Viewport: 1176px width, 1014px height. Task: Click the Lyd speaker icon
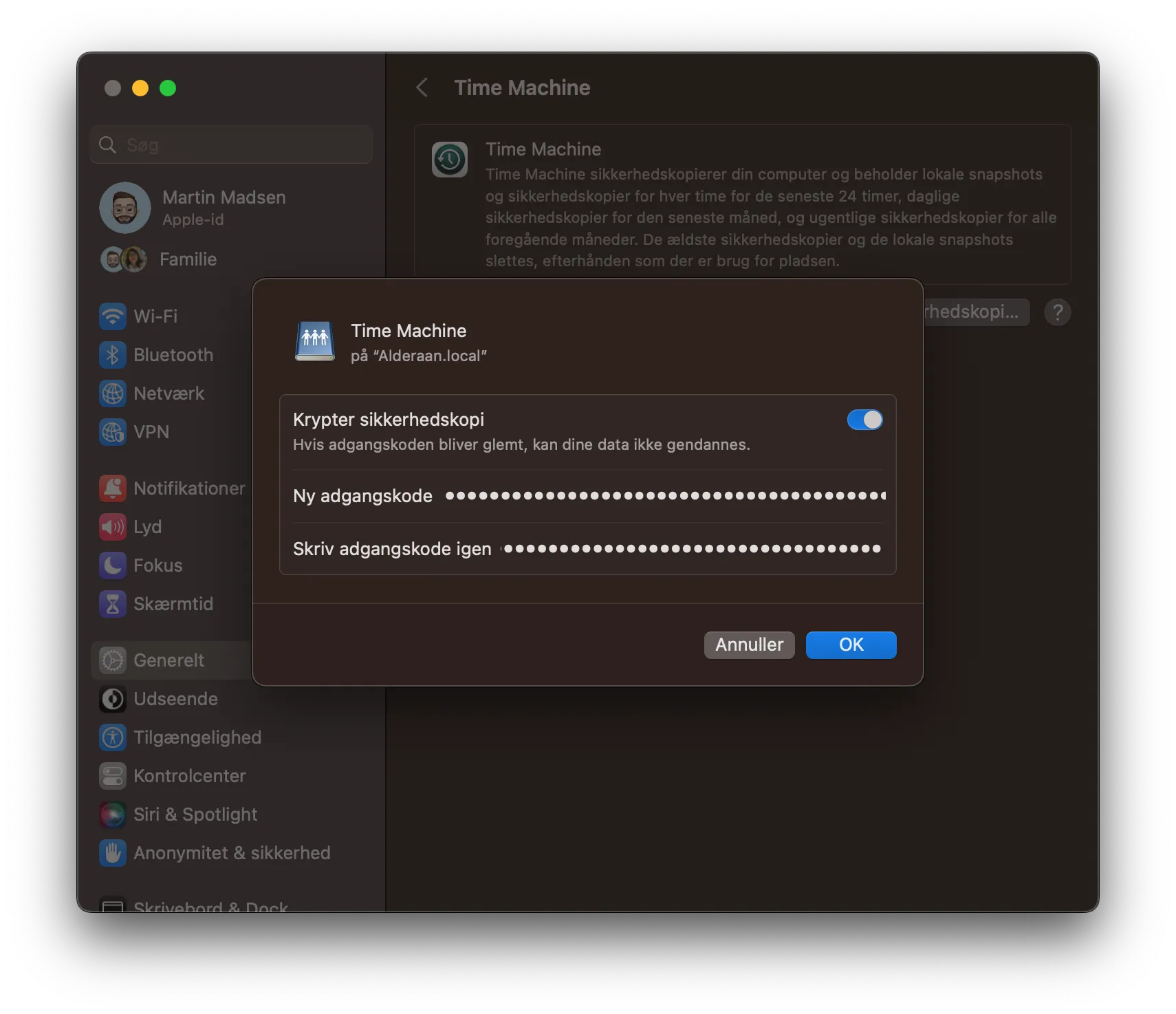[112, 527]
